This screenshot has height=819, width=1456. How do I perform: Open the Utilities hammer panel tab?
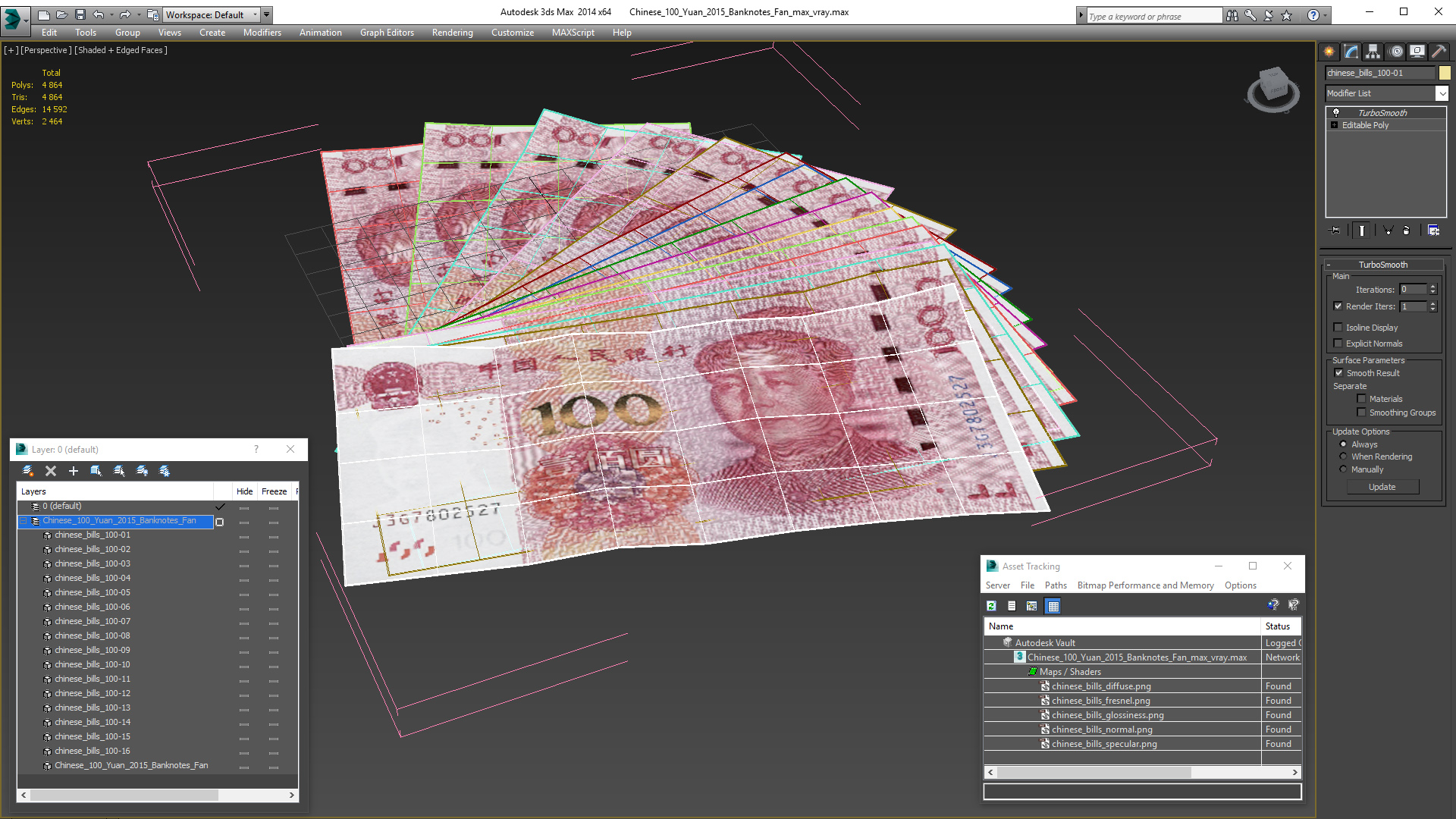click(x=1439, y=52)
